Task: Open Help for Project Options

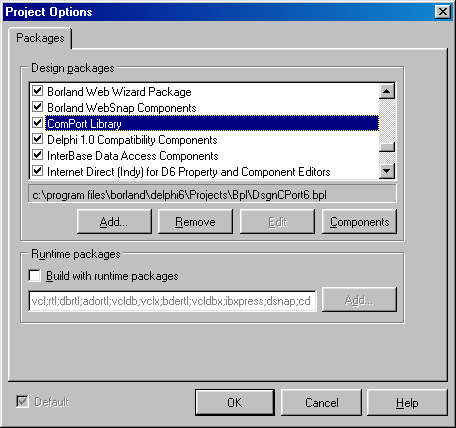Action: (407, 402)
